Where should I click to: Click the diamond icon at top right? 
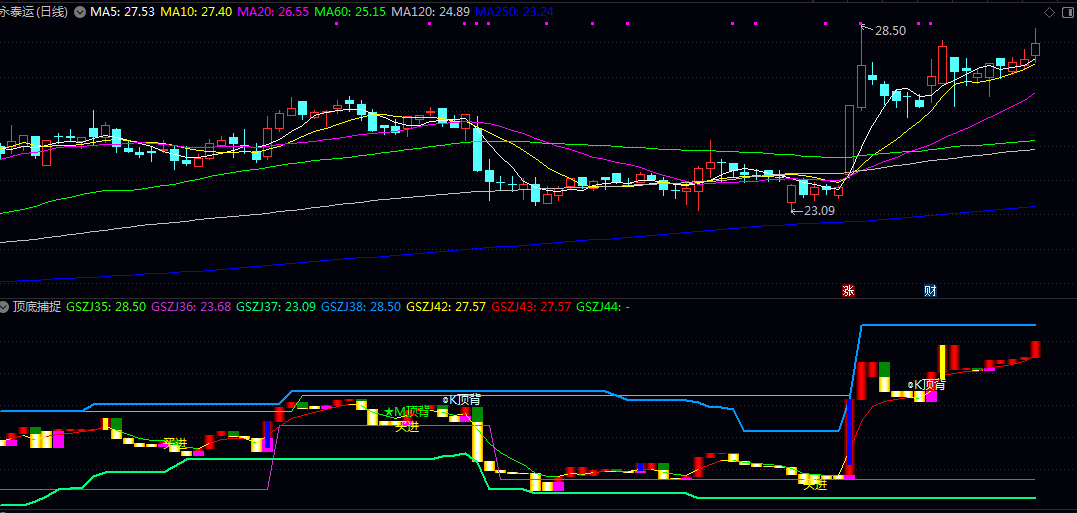coord(1049,12)
